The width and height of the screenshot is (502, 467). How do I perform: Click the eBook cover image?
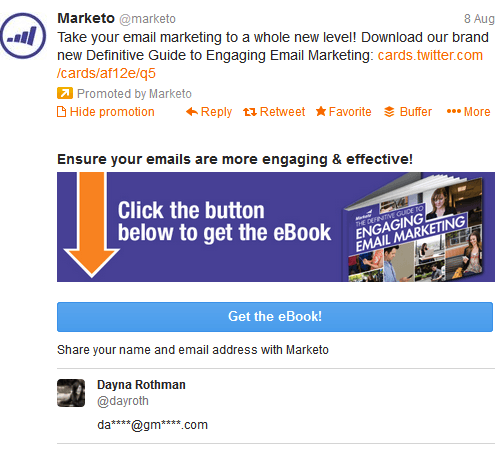click(x=413, y=228)
